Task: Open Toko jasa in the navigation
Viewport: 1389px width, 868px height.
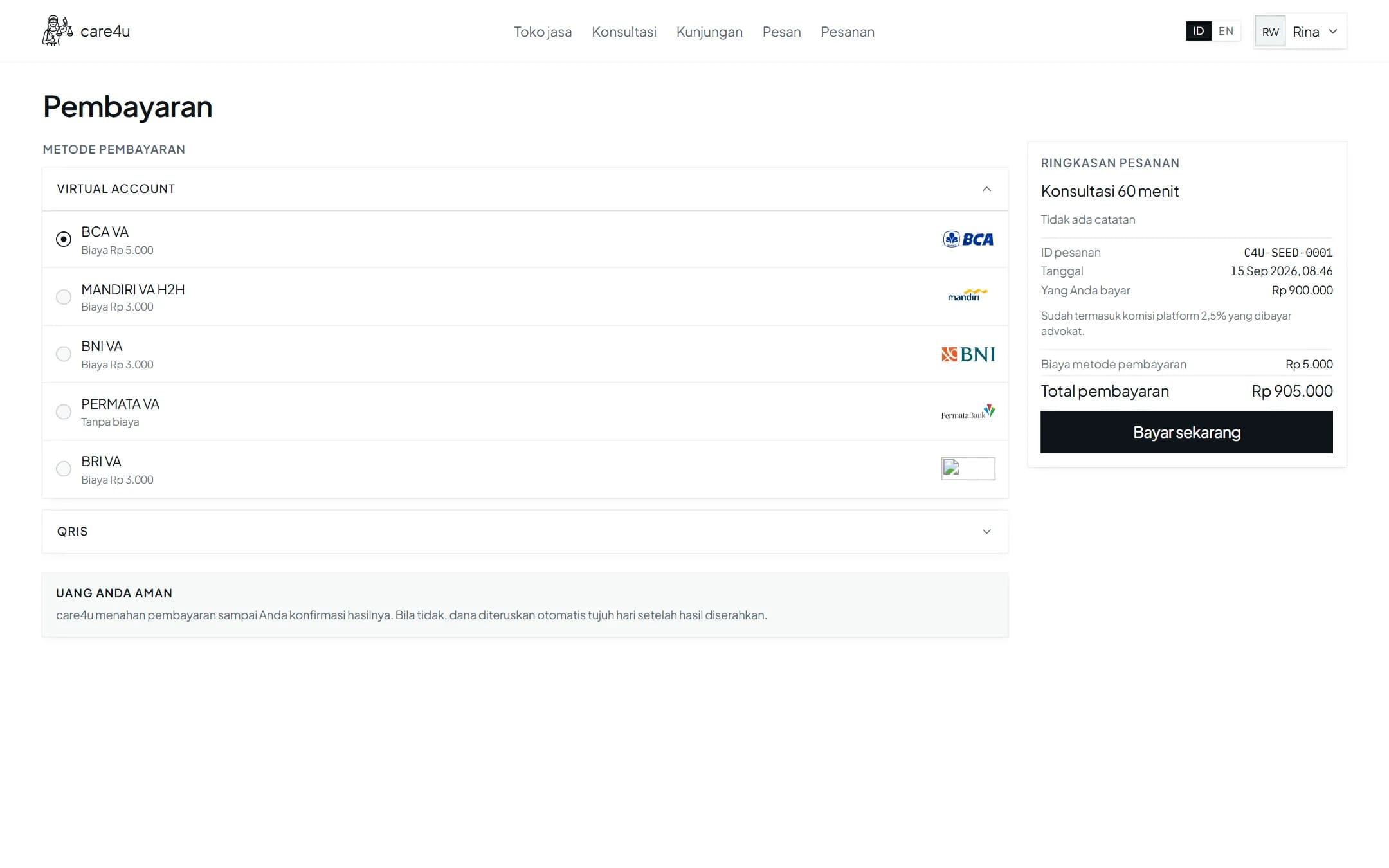Action: [543, 32]
